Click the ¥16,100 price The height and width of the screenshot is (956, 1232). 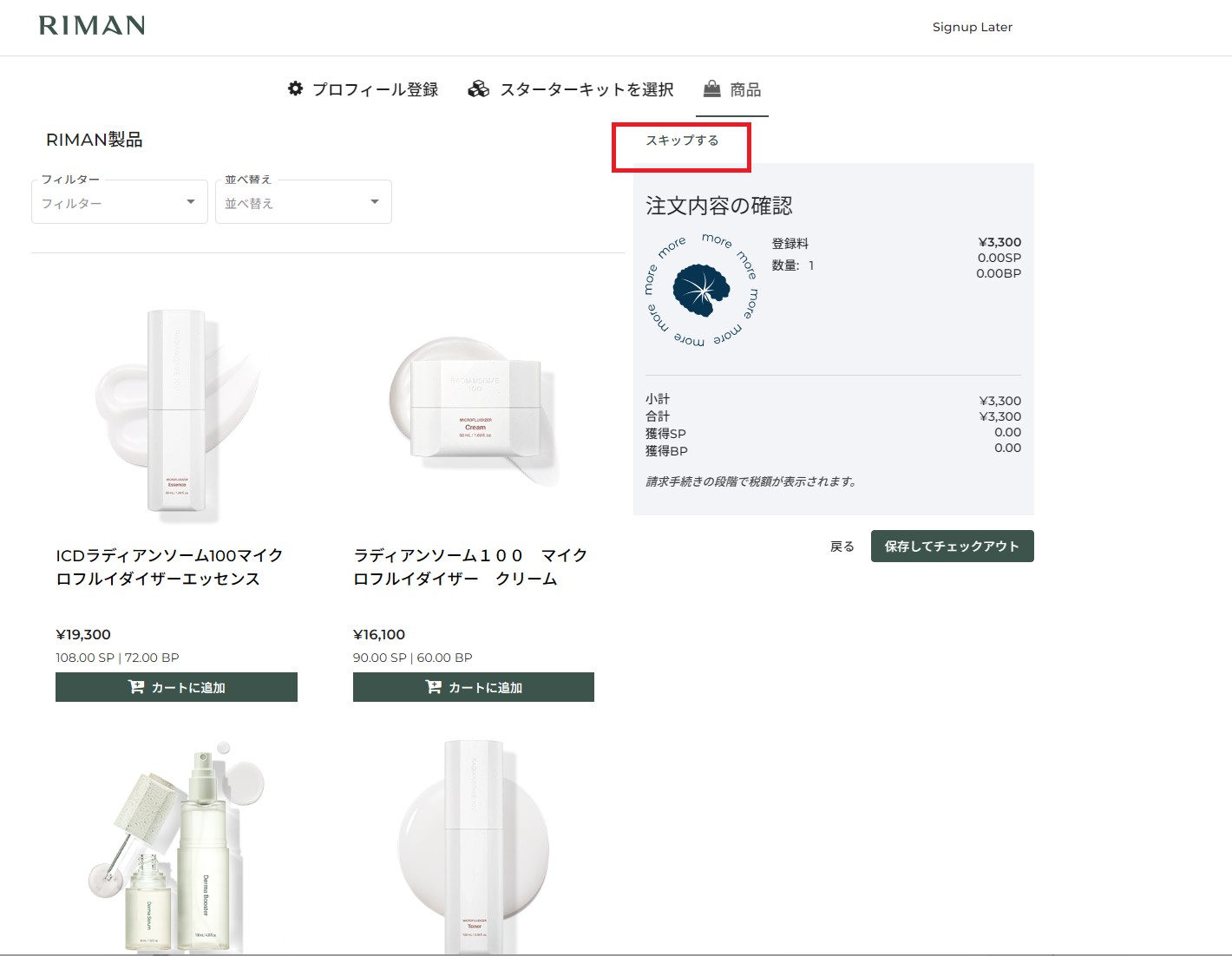click(379, 634)
